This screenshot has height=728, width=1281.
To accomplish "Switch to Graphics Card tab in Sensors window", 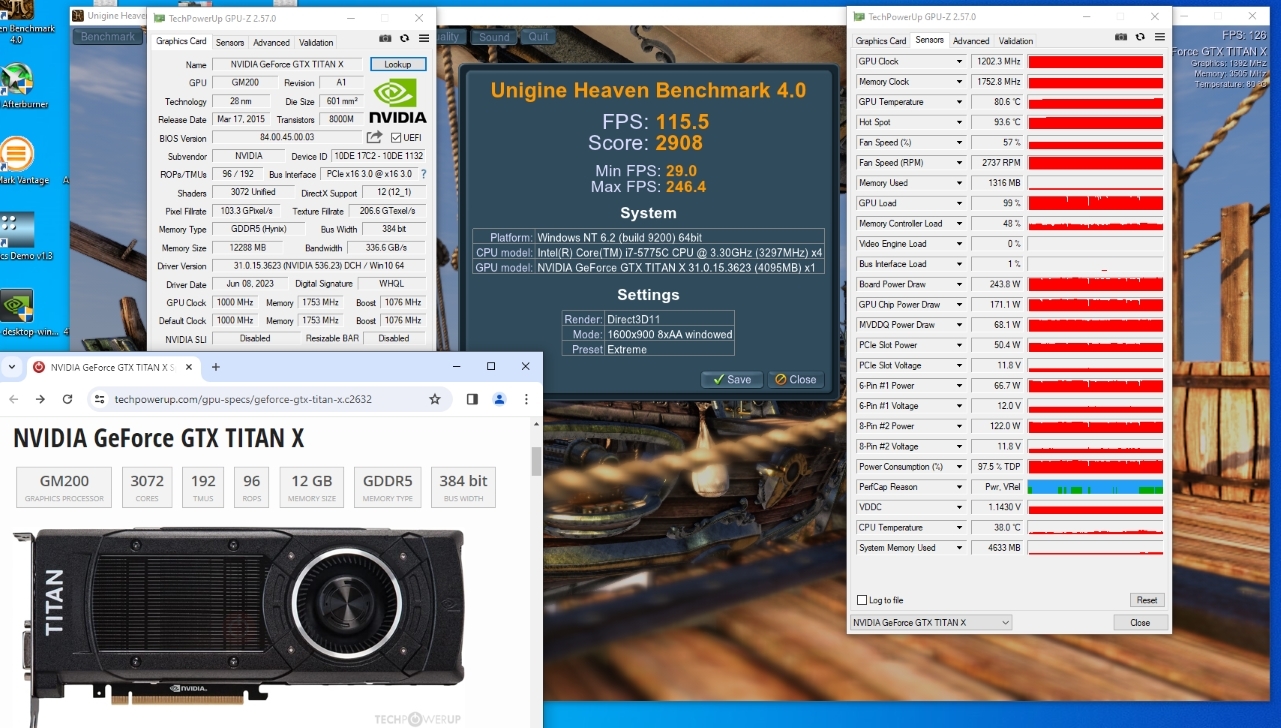I will pyautogui.click(x=880, y=41).
